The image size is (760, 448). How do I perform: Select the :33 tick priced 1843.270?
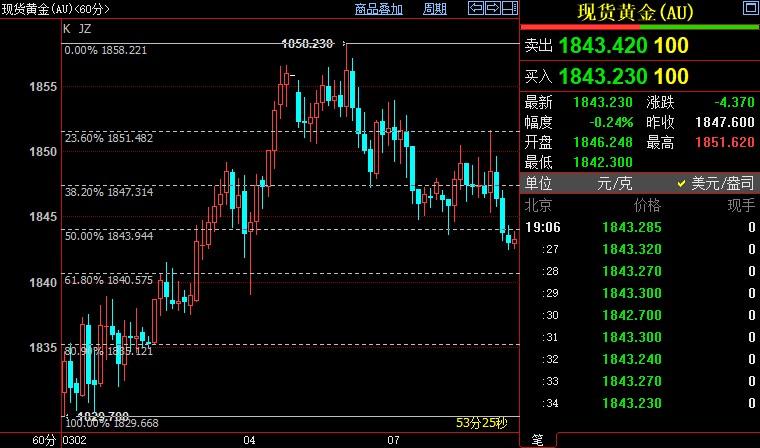640,381
